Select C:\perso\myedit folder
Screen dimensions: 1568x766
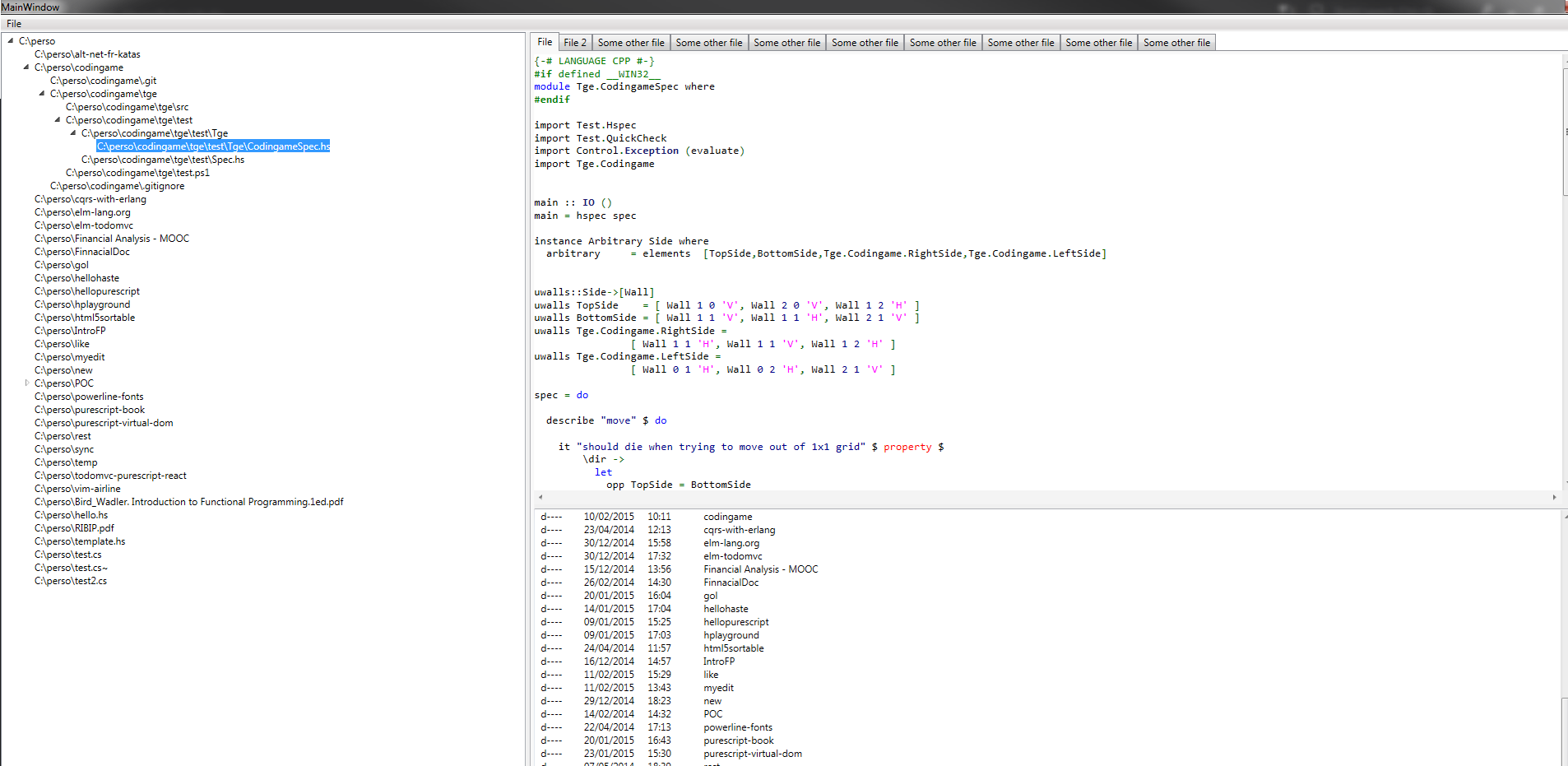point(70,357)
